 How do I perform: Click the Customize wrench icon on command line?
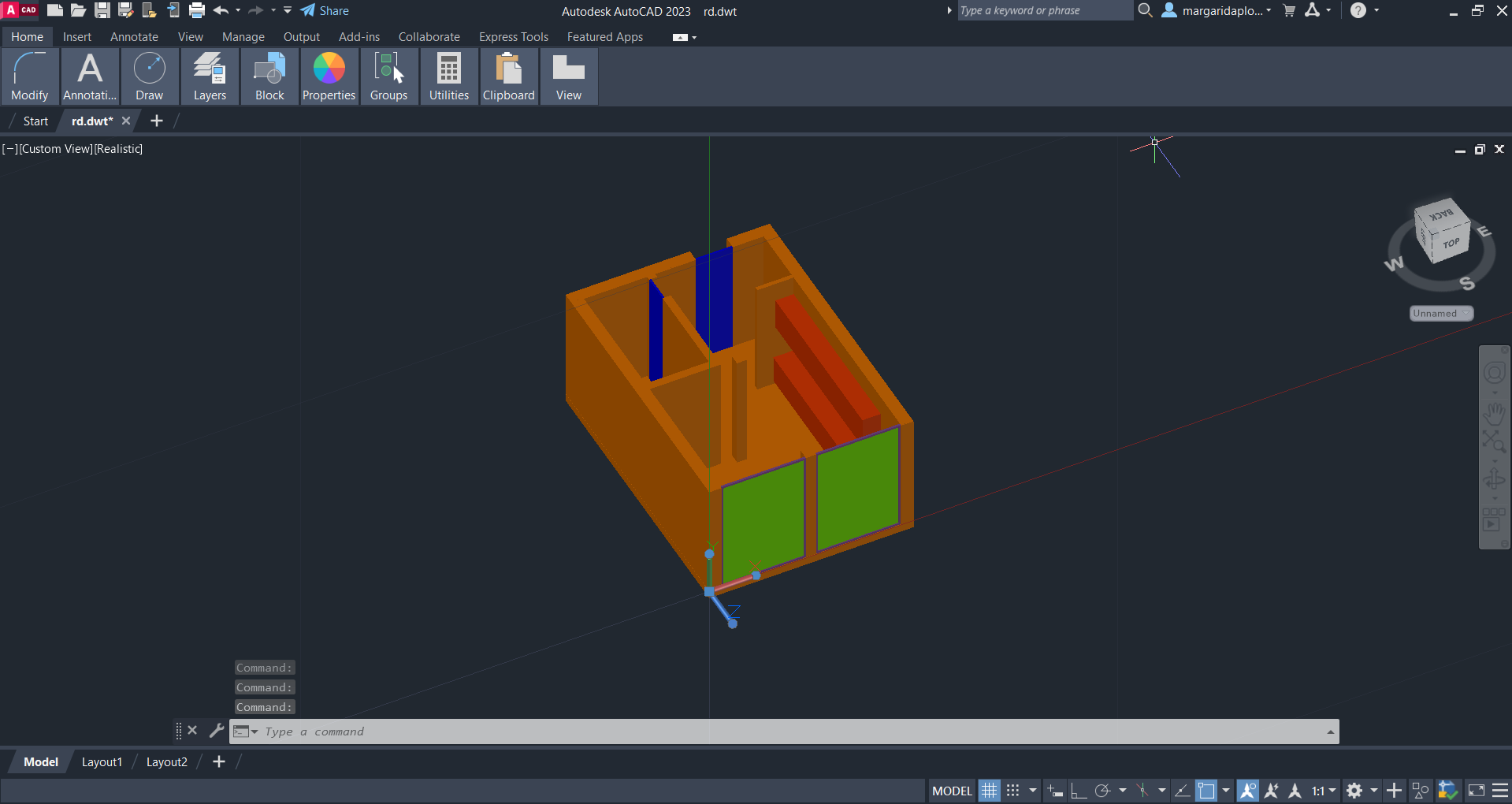tap(216, 731)
